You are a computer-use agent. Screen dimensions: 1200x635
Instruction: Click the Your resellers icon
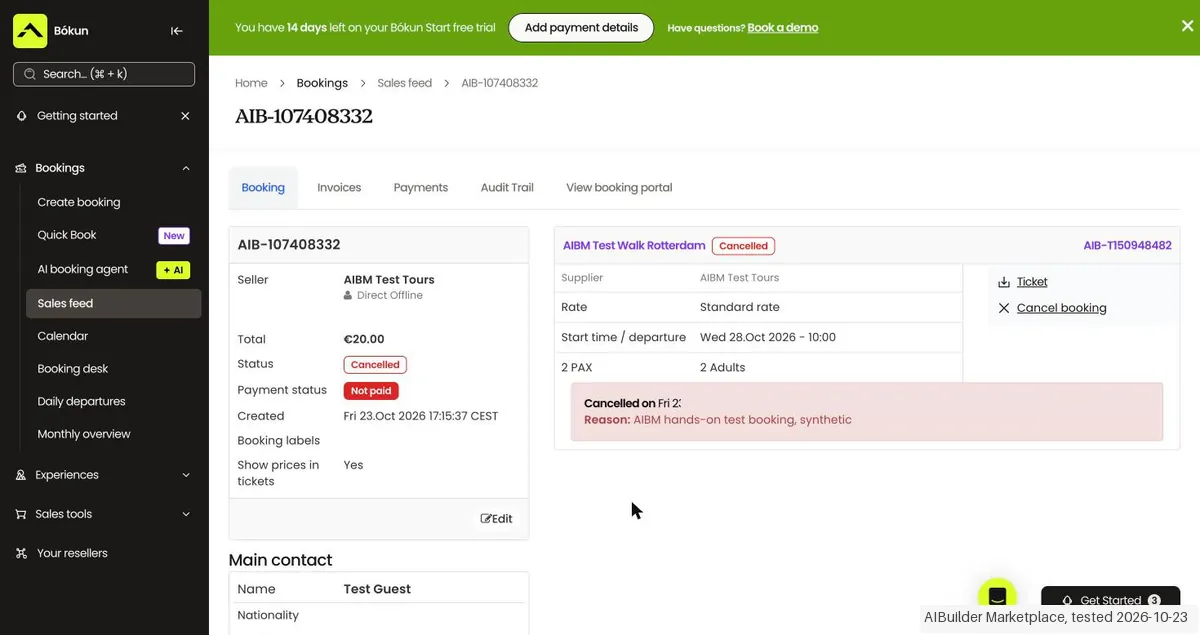click(21, 553)
